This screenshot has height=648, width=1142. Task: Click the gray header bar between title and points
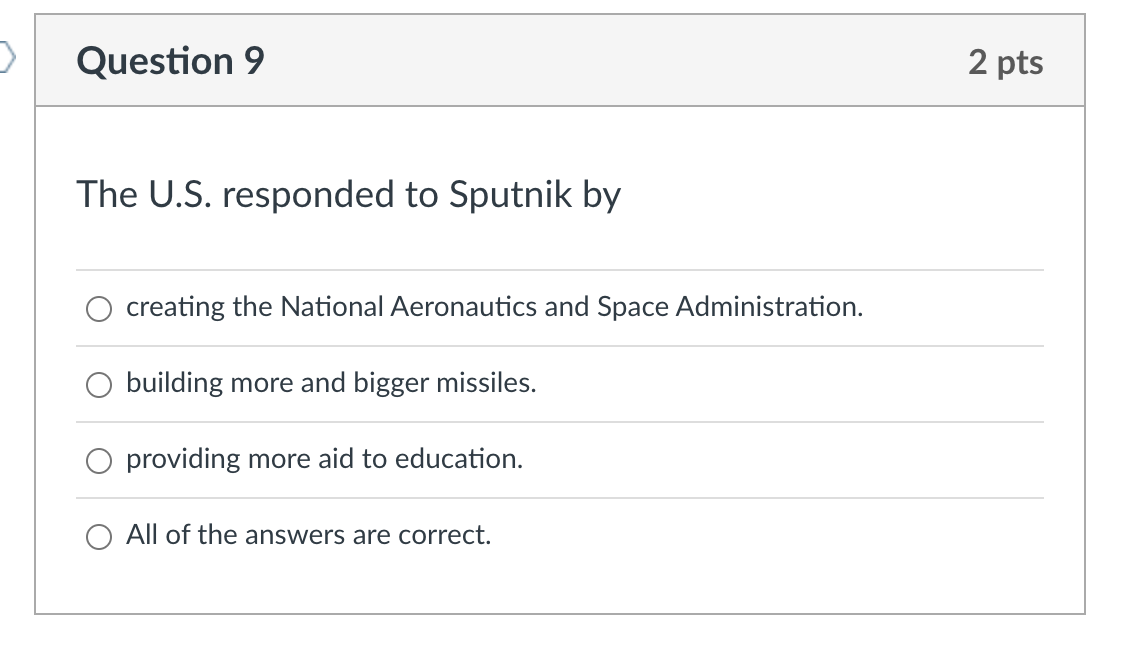coord(616,60)
